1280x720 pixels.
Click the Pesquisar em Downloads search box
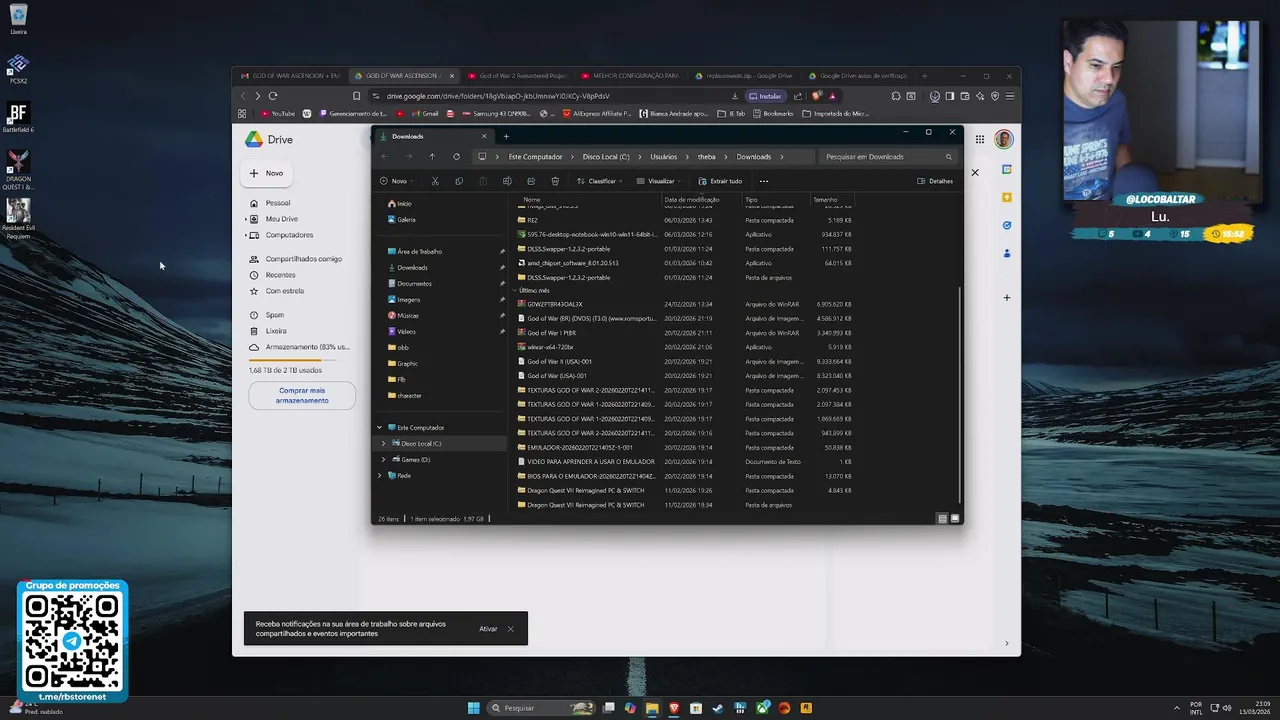point(888,157)
